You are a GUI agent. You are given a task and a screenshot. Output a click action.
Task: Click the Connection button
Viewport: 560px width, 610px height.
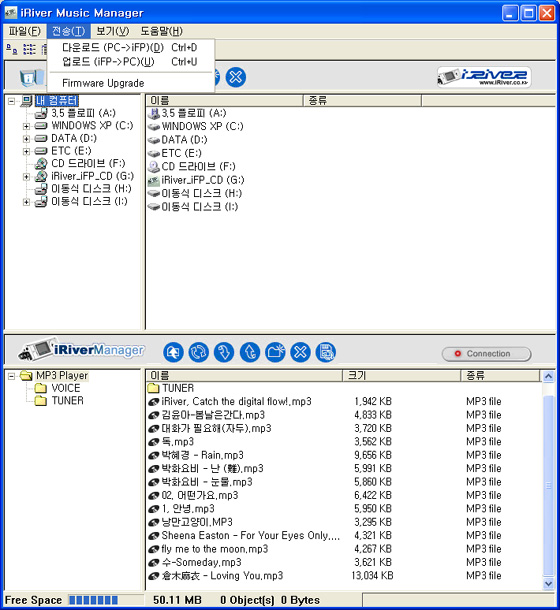[x=486, y=354]
